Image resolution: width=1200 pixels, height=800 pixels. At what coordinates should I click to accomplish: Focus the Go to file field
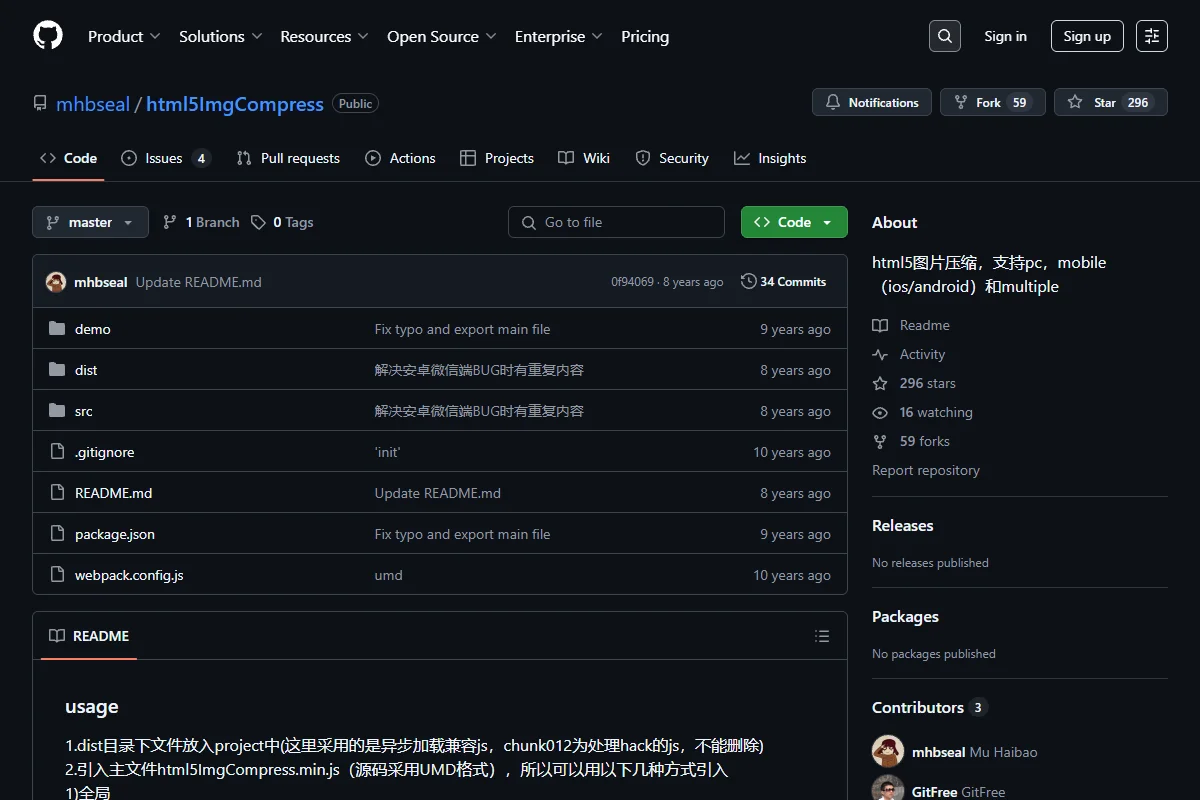[x=616, y=222]
